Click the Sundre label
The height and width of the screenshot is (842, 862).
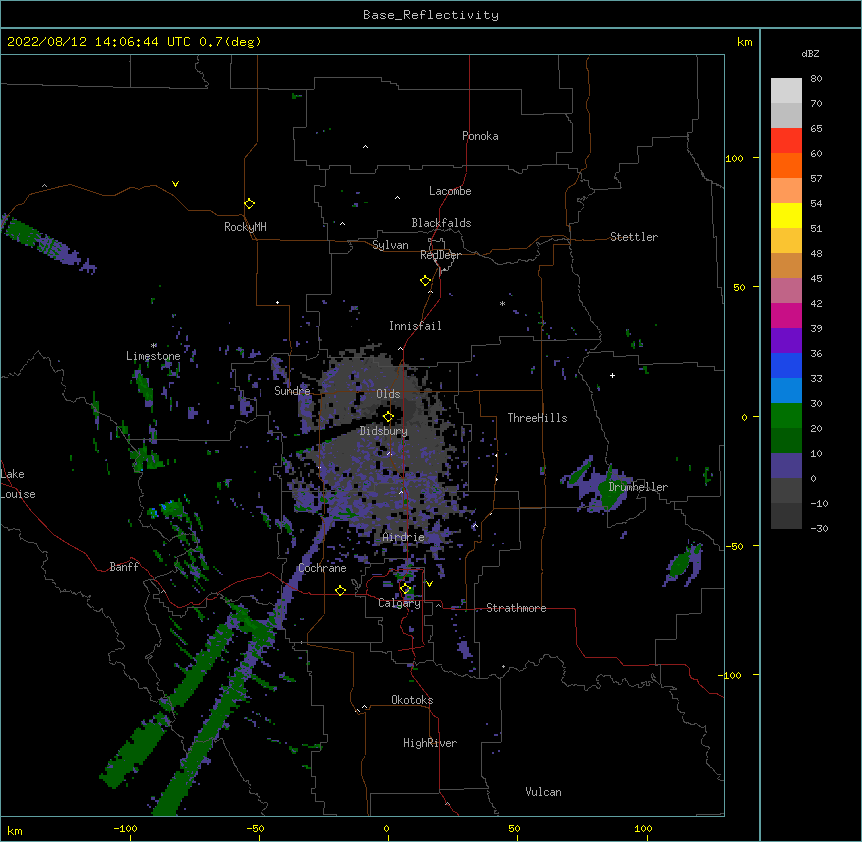(292, 391)
